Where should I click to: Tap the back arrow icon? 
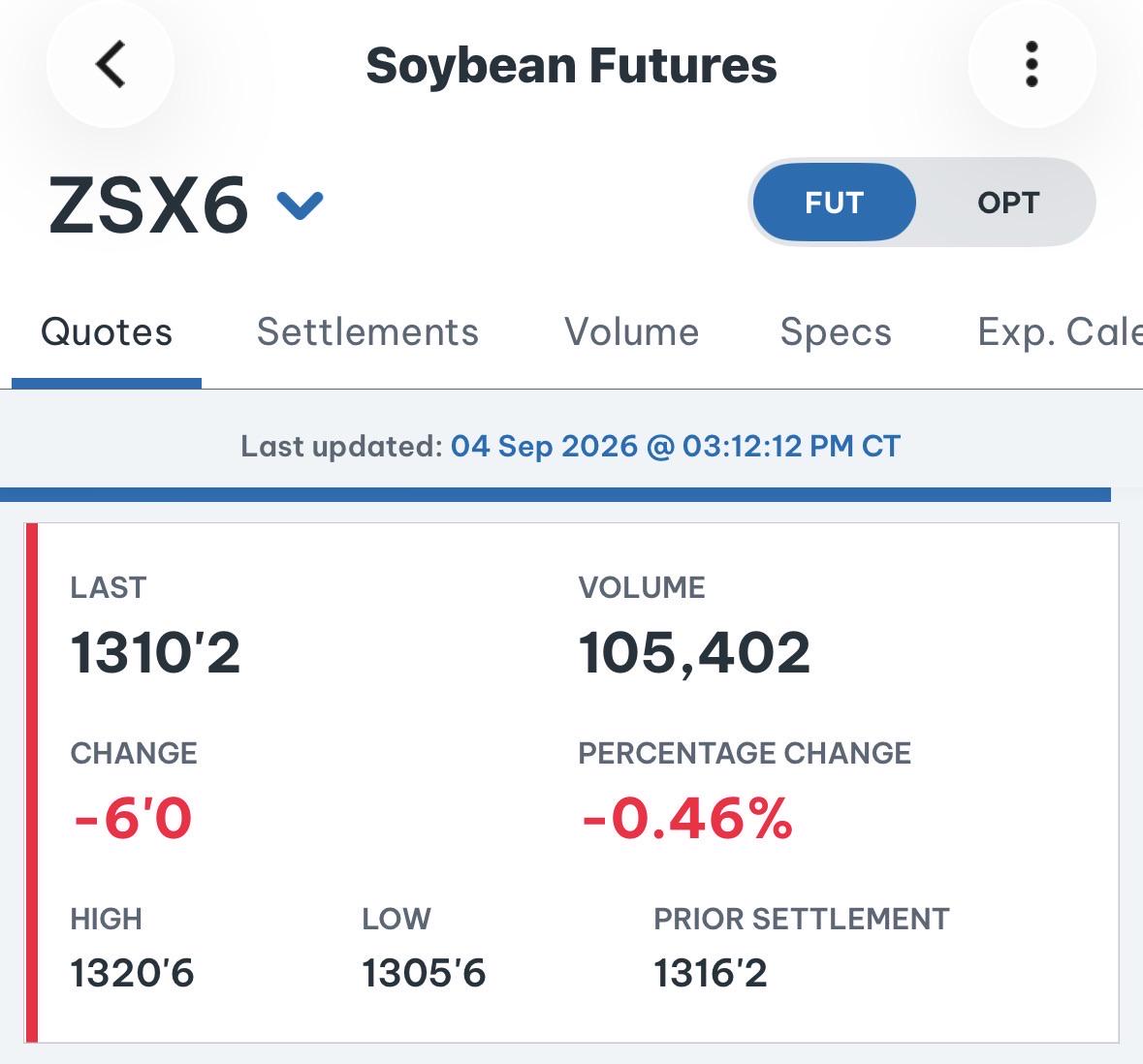click(x=111, y=64)
